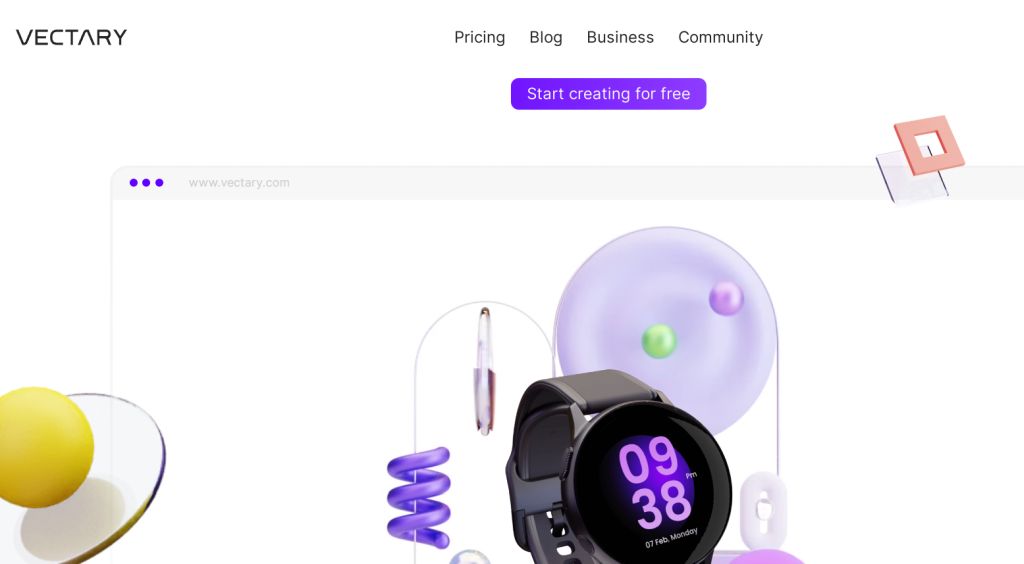Click the glass capsule pendant object
The width and height of the screenshot is (1024, 564).
click(x=484, y=371)
